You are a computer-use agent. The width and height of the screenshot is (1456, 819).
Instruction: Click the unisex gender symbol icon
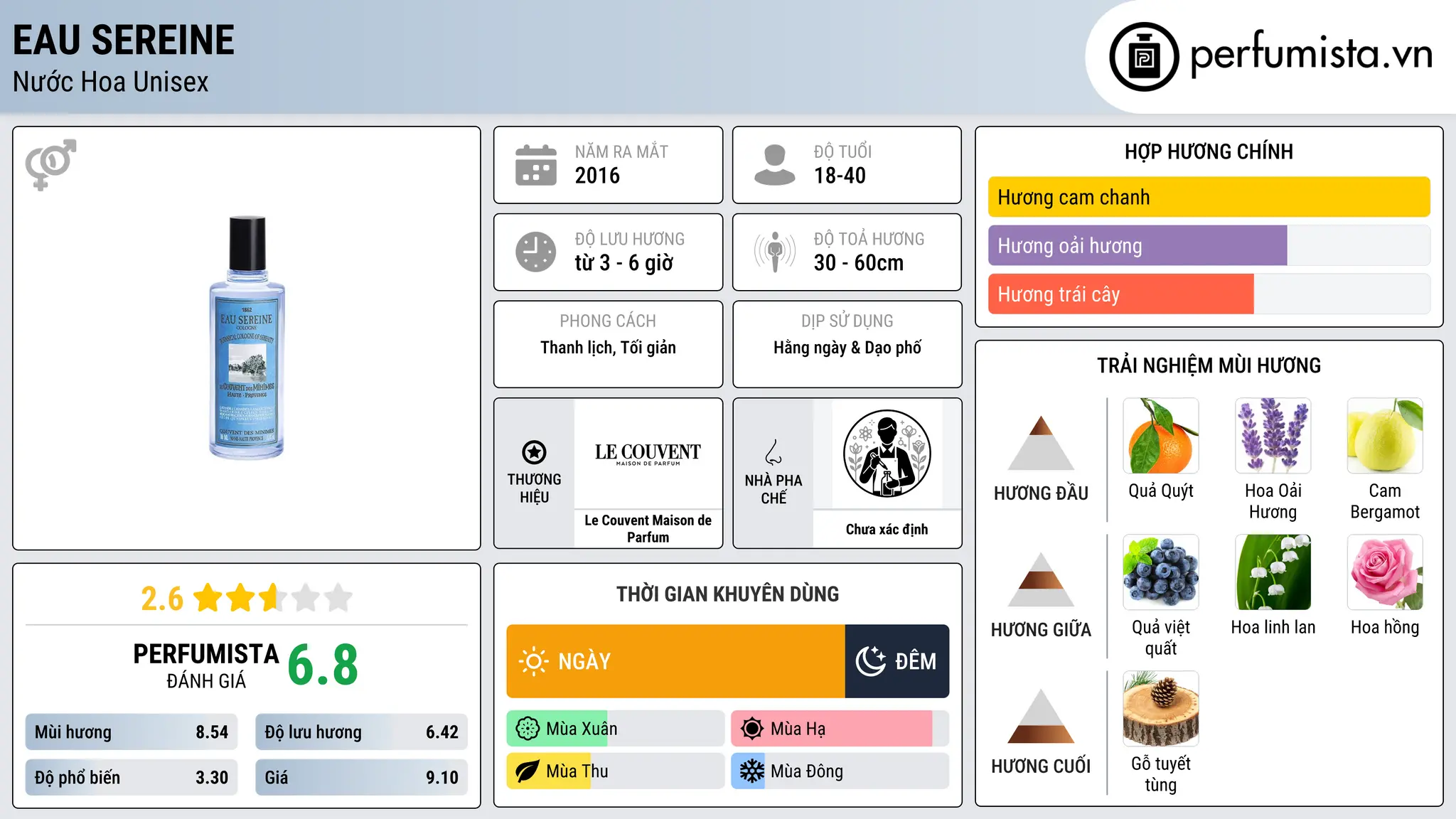(x=50, y=164)
